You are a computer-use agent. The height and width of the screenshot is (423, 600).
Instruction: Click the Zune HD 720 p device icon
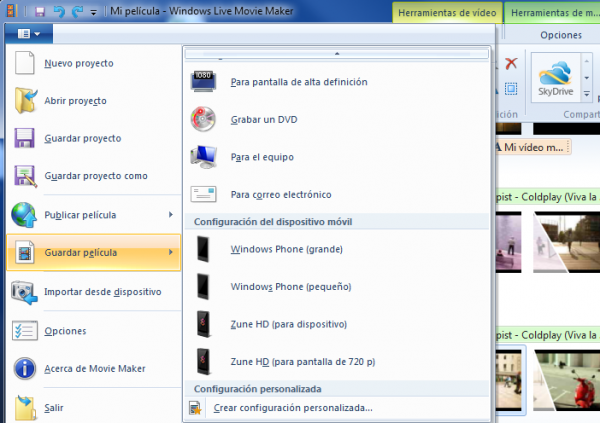203,361
